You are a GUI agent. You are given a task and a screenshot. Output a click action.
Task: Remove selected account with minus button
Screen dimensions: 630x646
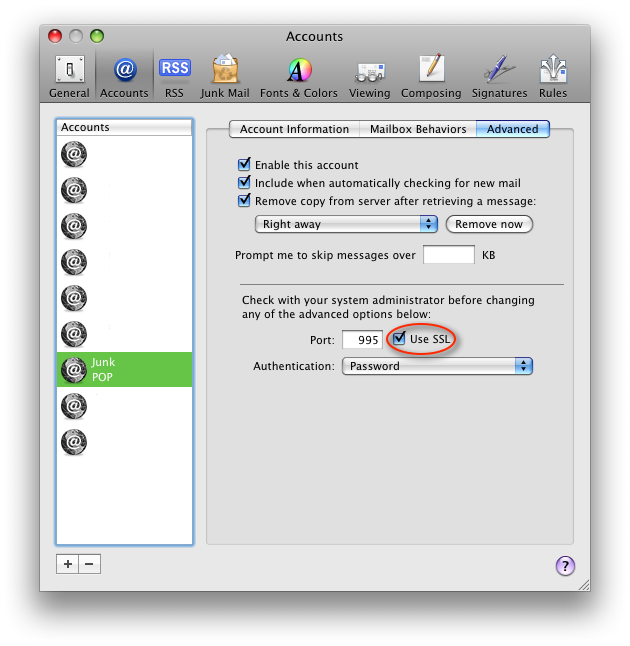[89, 564]
